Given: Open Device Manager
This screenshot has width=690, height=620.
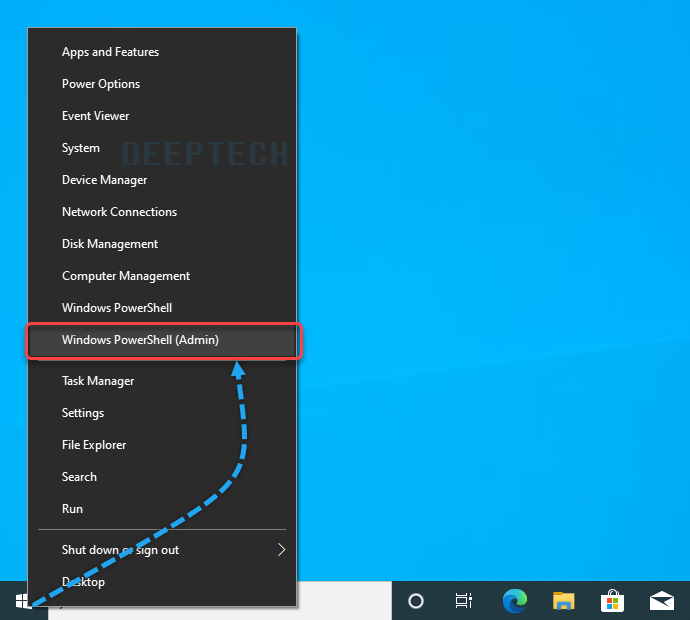Looking at the screenshot, I should coord(162,180).
